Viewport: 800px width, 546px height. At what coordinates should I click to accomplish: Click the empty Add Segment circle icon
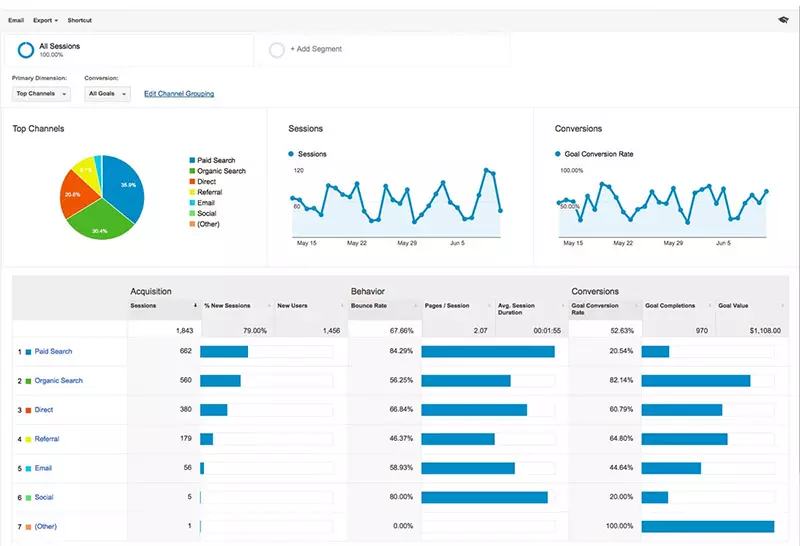click(277, 49)
